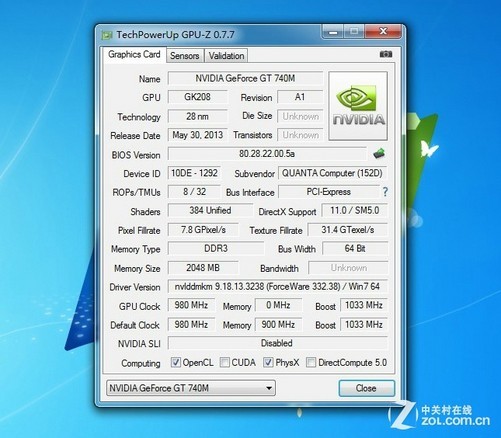Click the ROPs/TMUs field 8 / 32
This screenshot has height=438, width=501.
click(x=194, y=192)
